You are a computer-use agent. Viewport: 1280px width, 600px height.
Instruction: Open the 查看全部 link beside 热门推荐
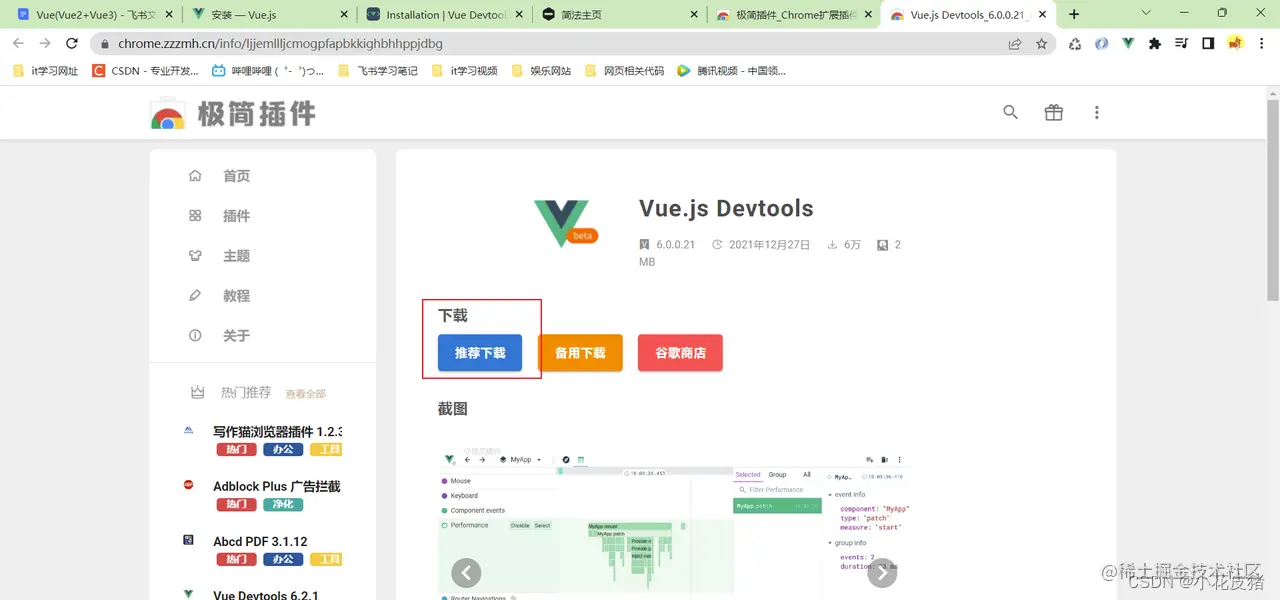point(305,392)
